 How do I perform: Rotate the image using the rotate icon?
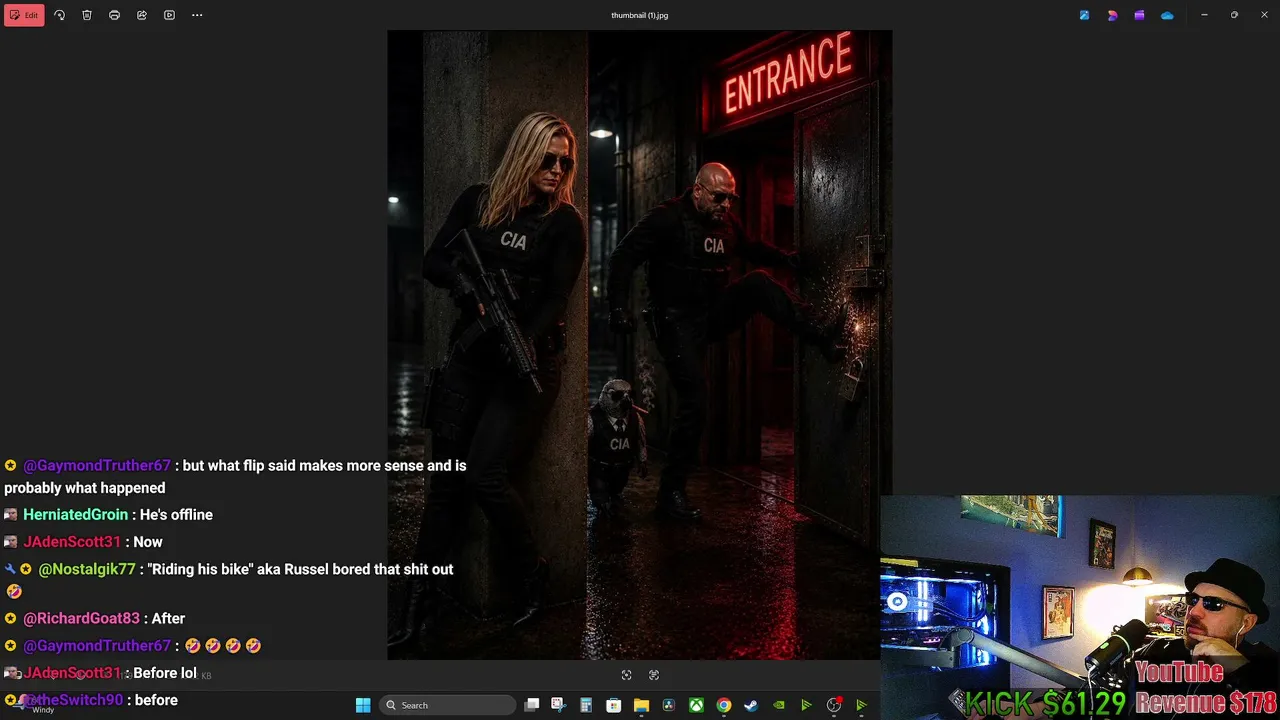pyautogui.click(x=59, y=15)
